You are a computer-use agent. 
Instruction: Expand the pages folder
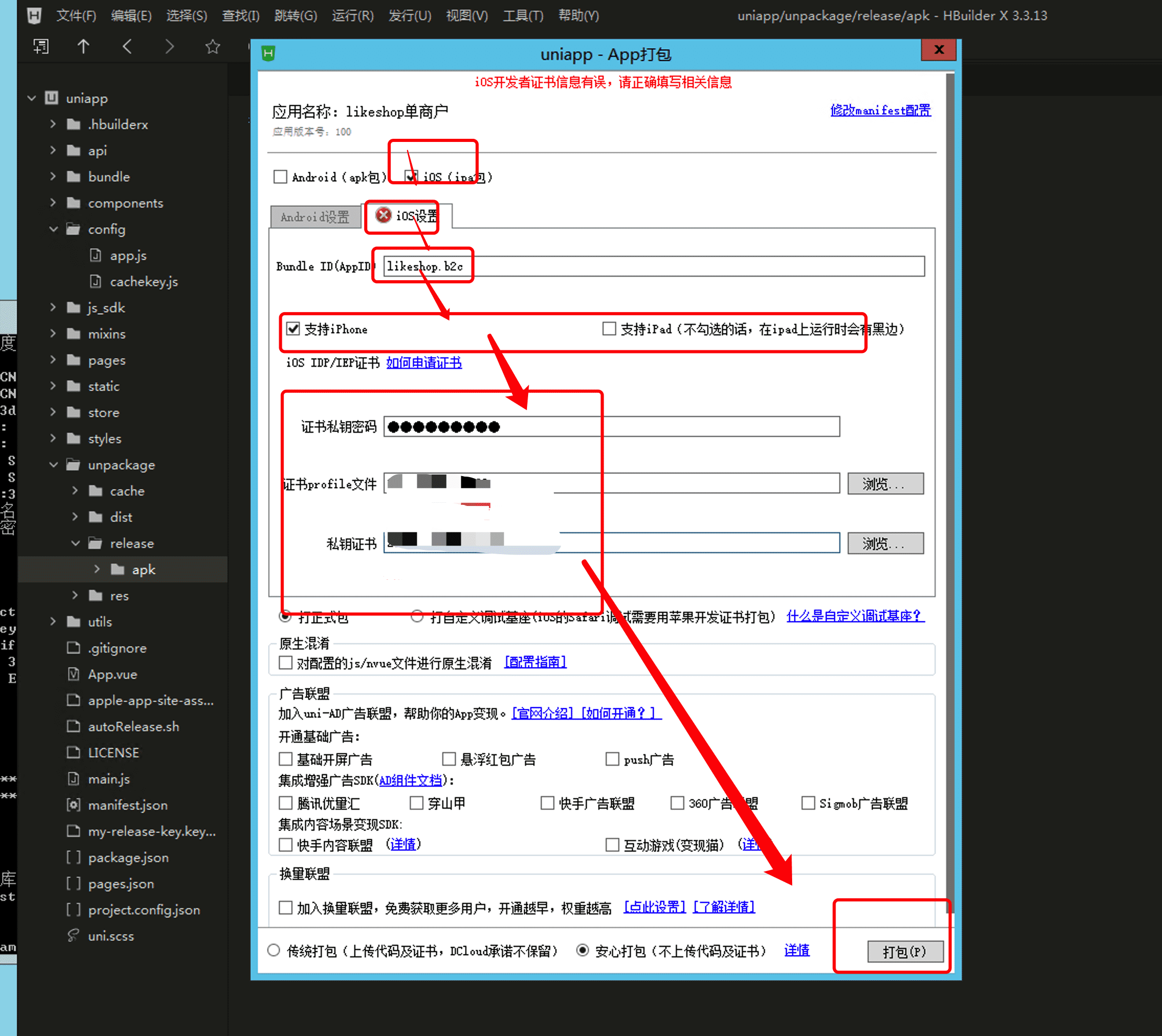pos(53,360)
